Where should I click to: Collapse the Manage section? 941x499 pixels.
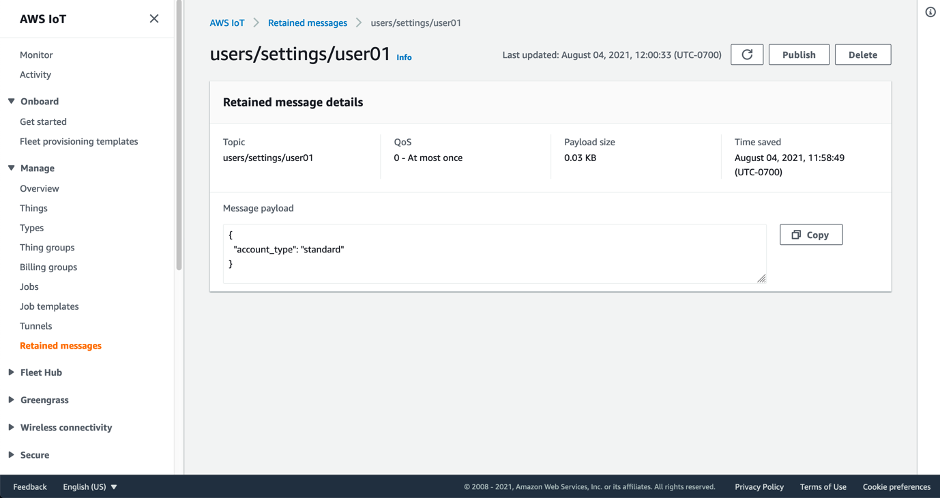[11, 168]
